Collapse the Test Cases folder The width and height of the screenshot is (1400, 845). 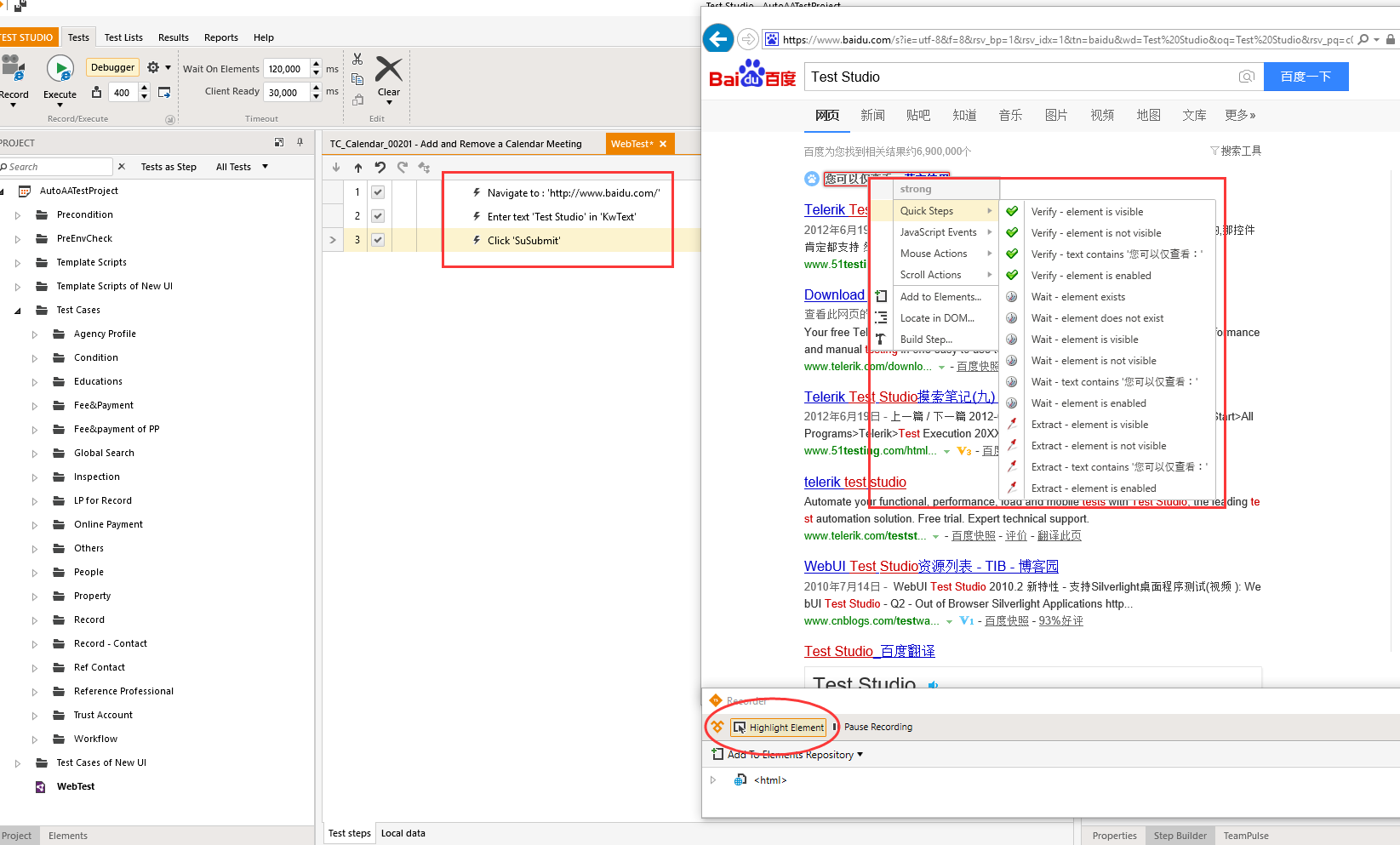click(17, 311)
